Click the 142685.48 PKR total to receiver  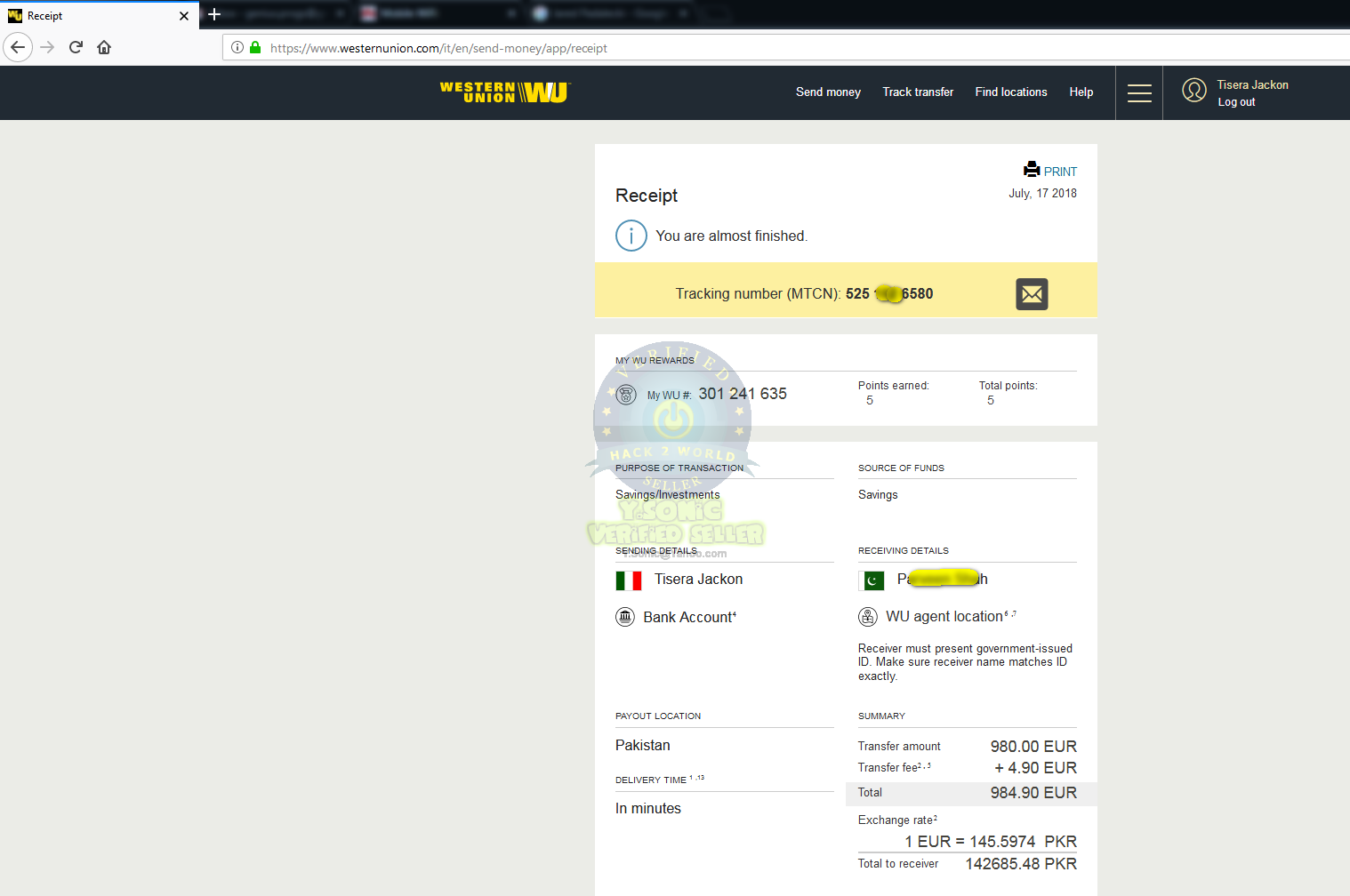(1021, 864)
